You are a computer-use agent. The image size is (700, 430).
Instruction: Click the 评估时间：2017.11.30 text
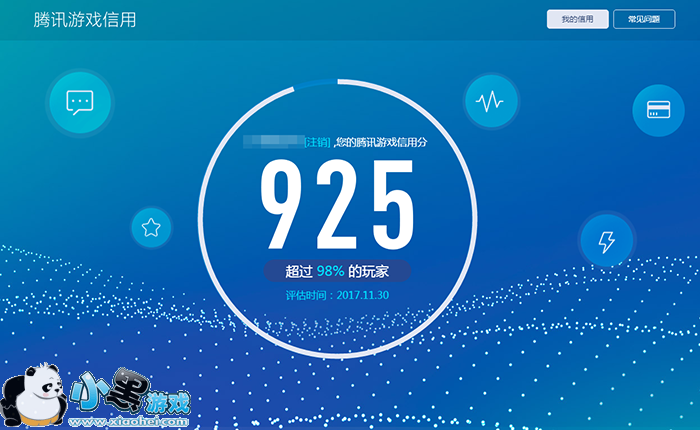[x=338, y=295]
